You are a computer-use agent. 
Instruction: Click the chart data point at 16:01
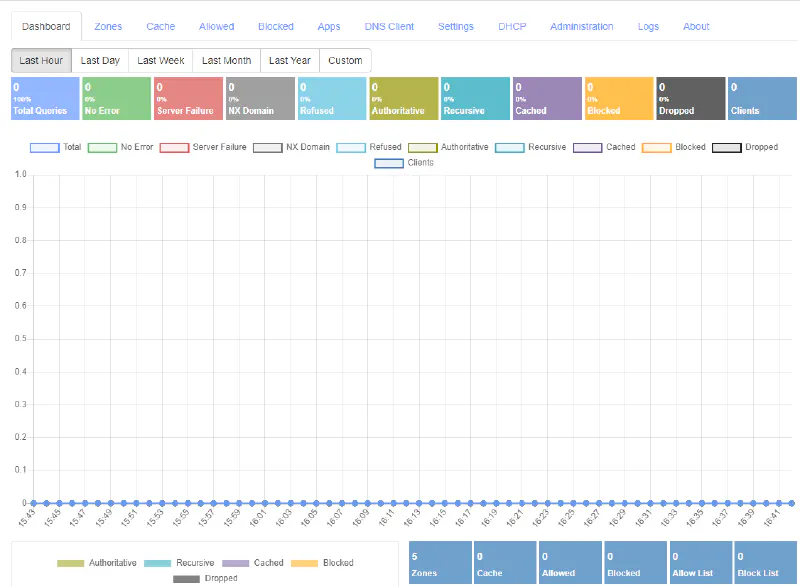pyautogui.click(x=265, y=503)
